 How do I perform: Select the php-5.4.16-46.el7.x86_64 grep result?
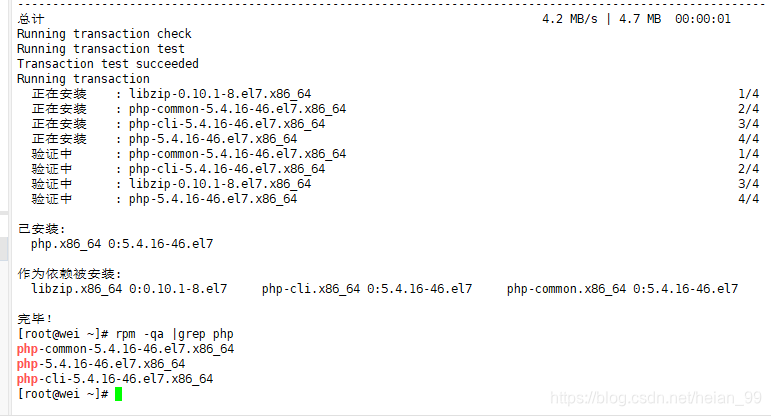101,364
